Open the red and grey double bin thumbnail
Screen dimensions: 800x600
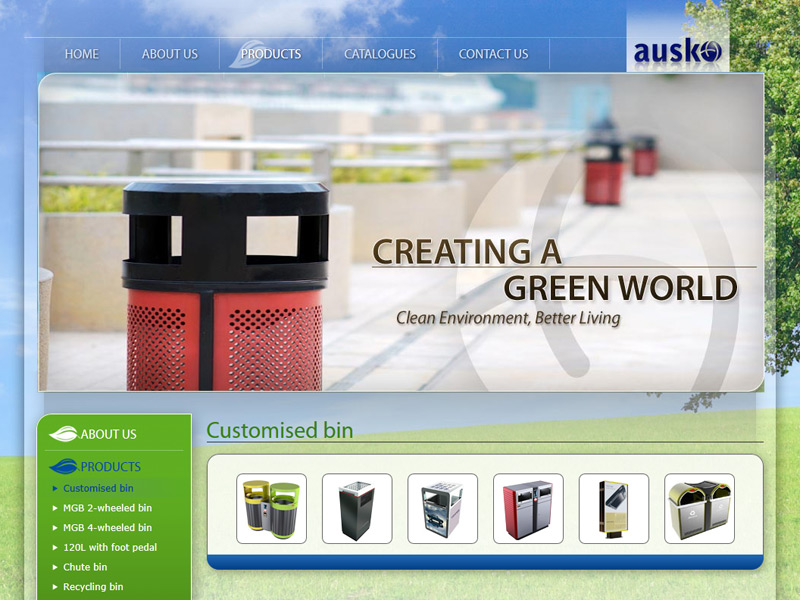pyautogui.click(x=529, y=509)
